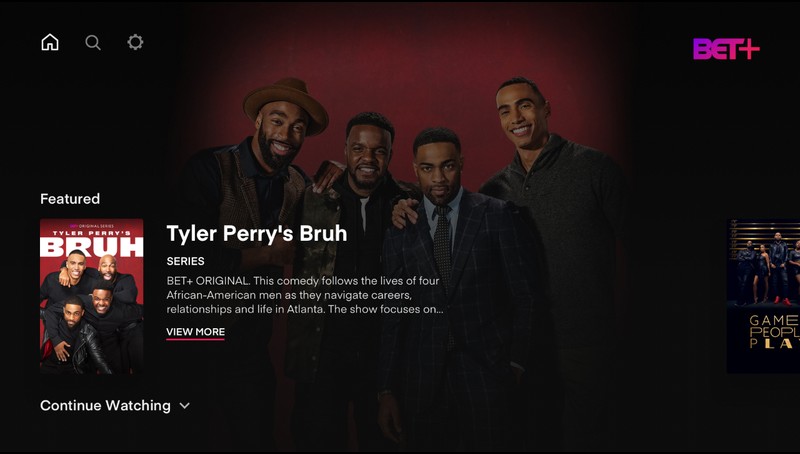800x454 pixels.
Task: Click the original series badge atop Bruh poster
Action: click(x=92, y=225)
